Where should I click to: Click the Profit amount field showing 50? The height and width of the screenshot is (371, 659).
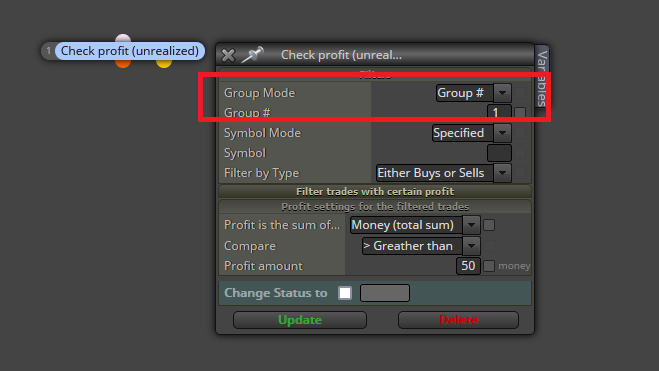click(468, 266)
